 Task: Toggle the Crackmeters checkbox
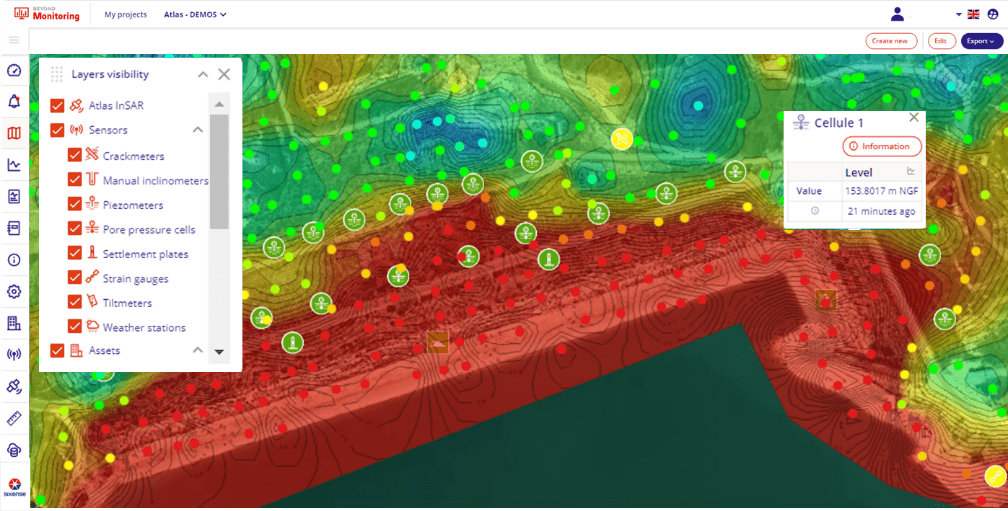(75, 156)
